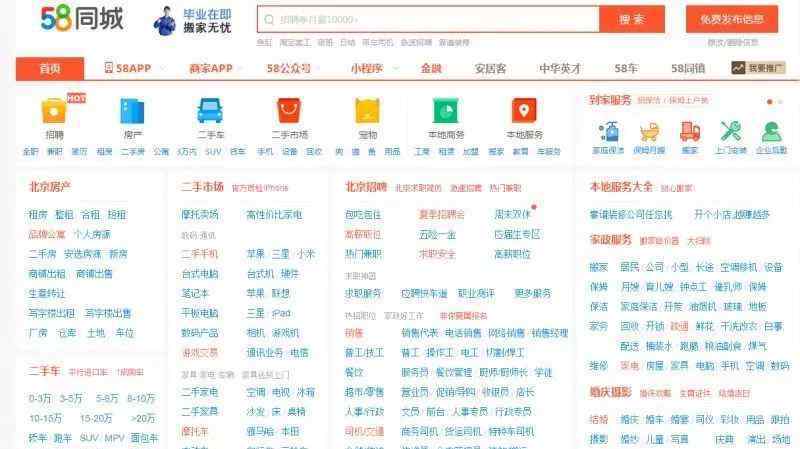Open the 宠物 yellow icon

click(x=367, y=111)
